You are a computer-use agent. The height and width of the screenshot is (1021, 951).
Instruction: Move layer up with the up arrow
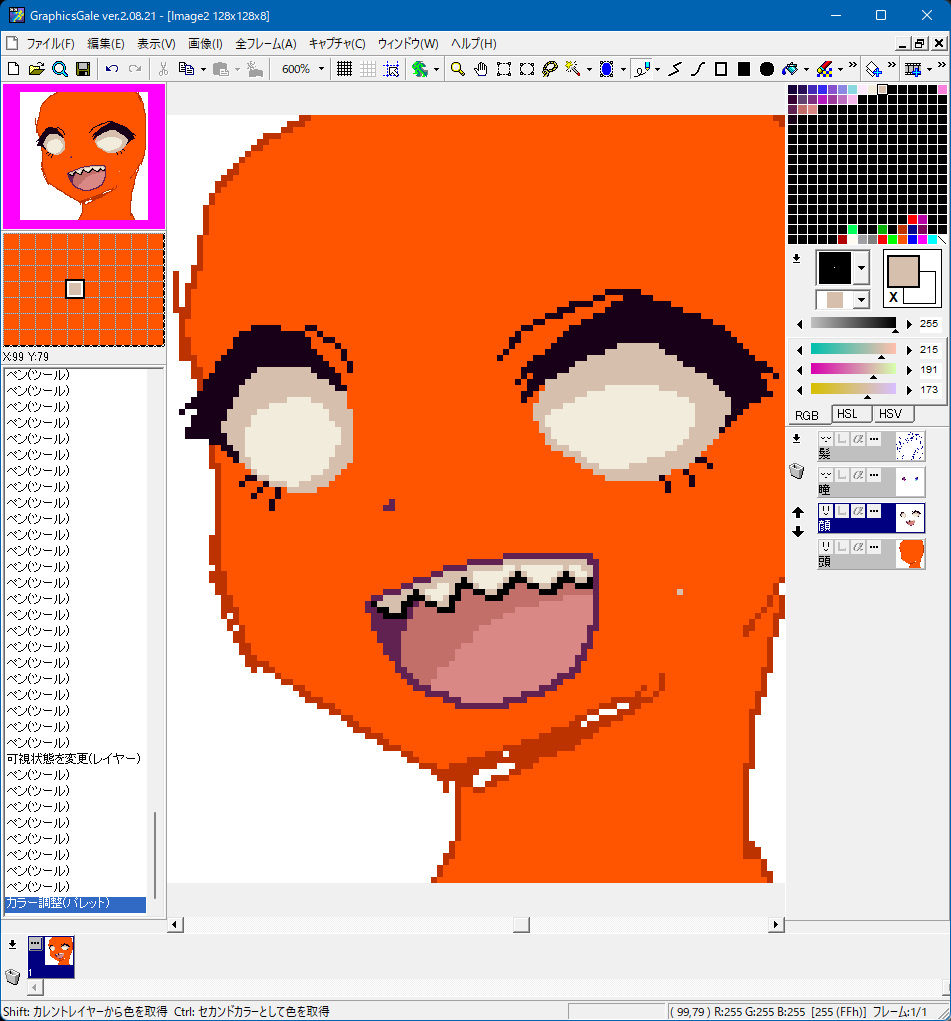[x=798, y=512]
